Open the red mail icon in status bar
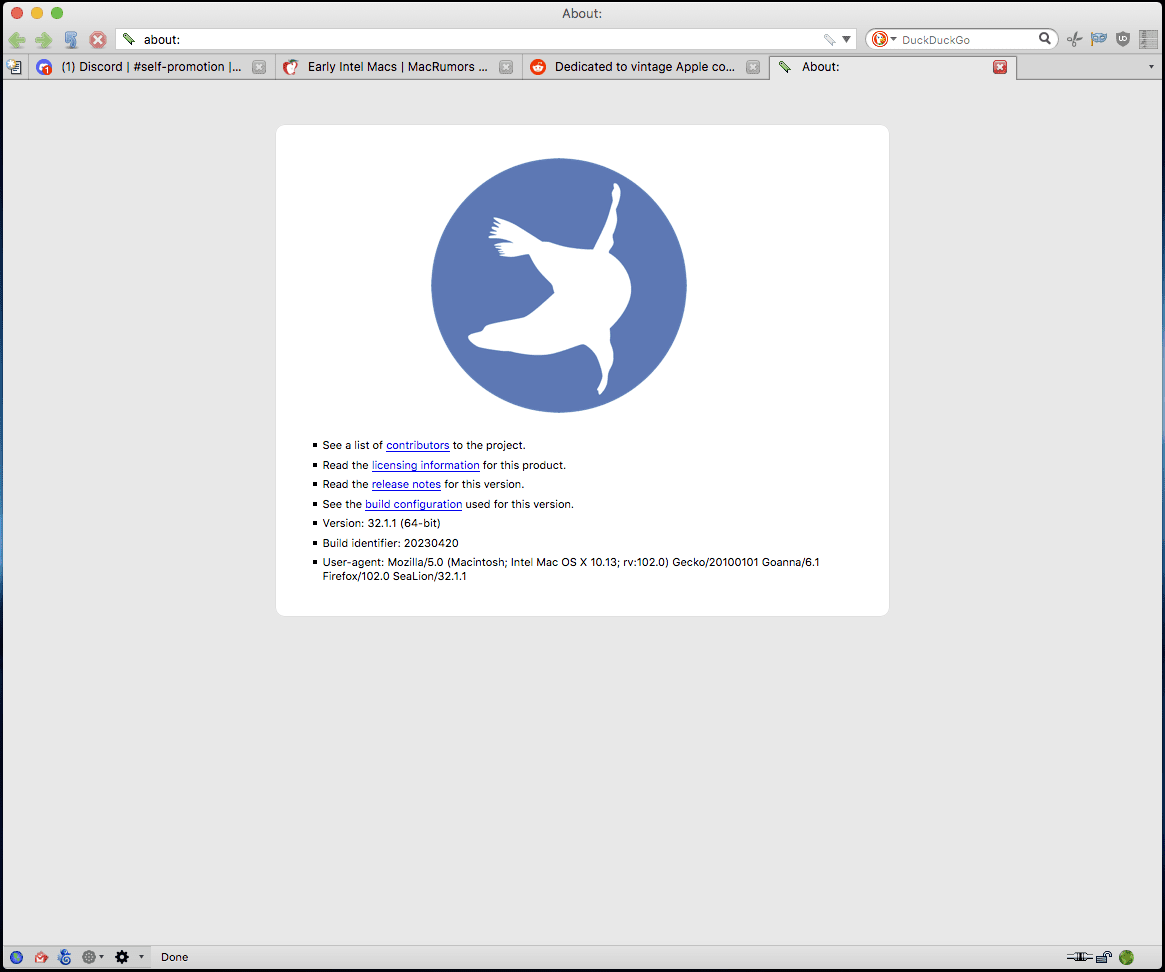Image resolution: width=1165 pixels, height=972 pixels. coord(41,957)
